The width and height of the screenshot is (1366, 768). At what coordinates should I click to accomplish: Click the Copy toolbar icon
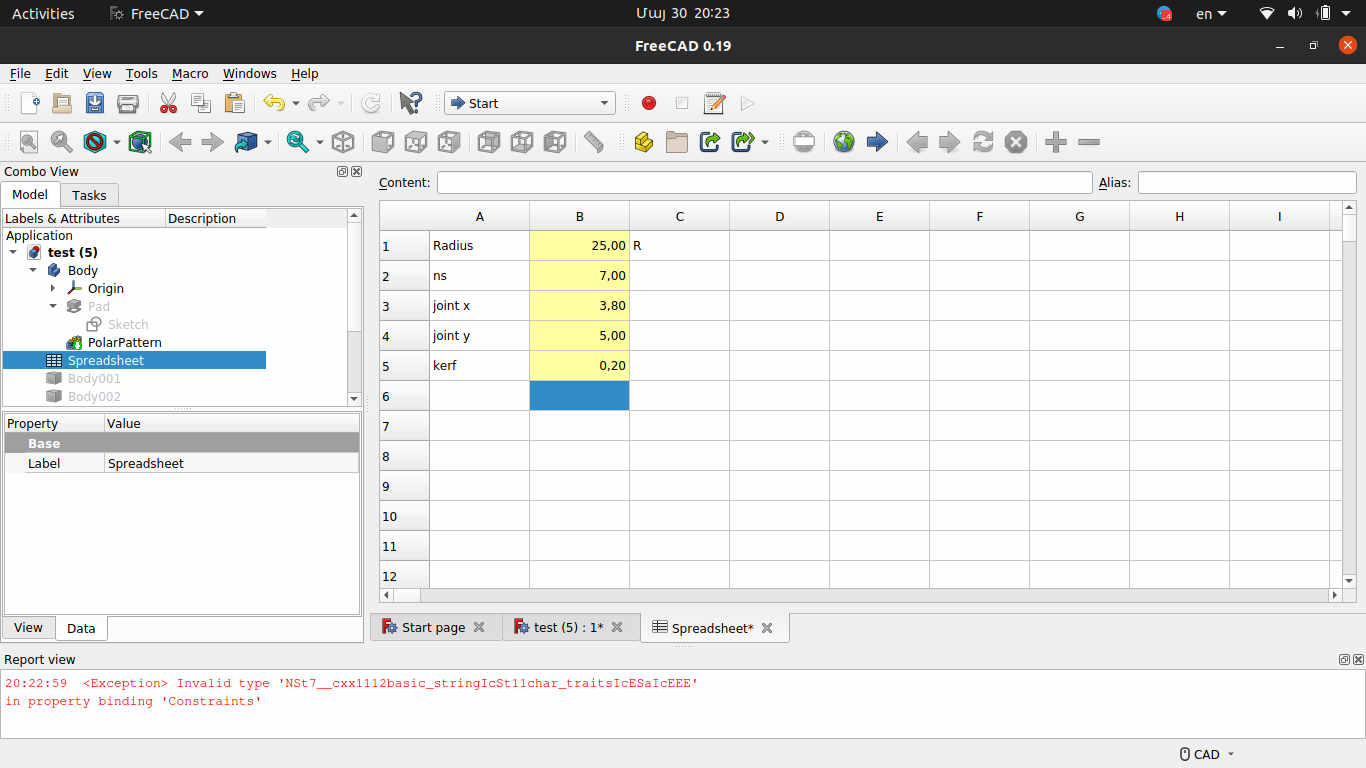(201, 103)
